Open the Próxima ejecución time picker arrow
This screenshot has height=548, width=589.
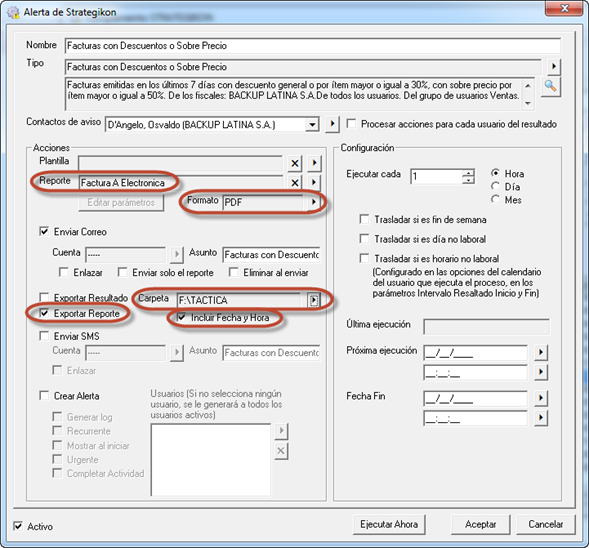pyautogui.click(x=541, y=372)
